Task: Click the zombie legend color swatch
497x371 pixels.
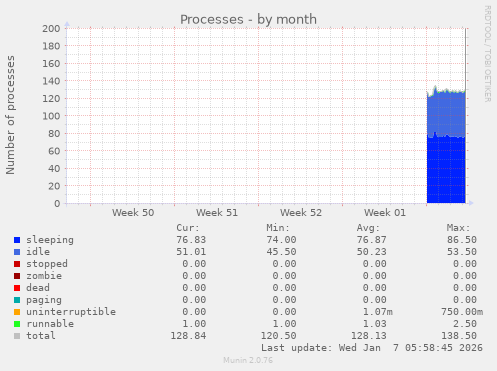Action: pos(17,276)
